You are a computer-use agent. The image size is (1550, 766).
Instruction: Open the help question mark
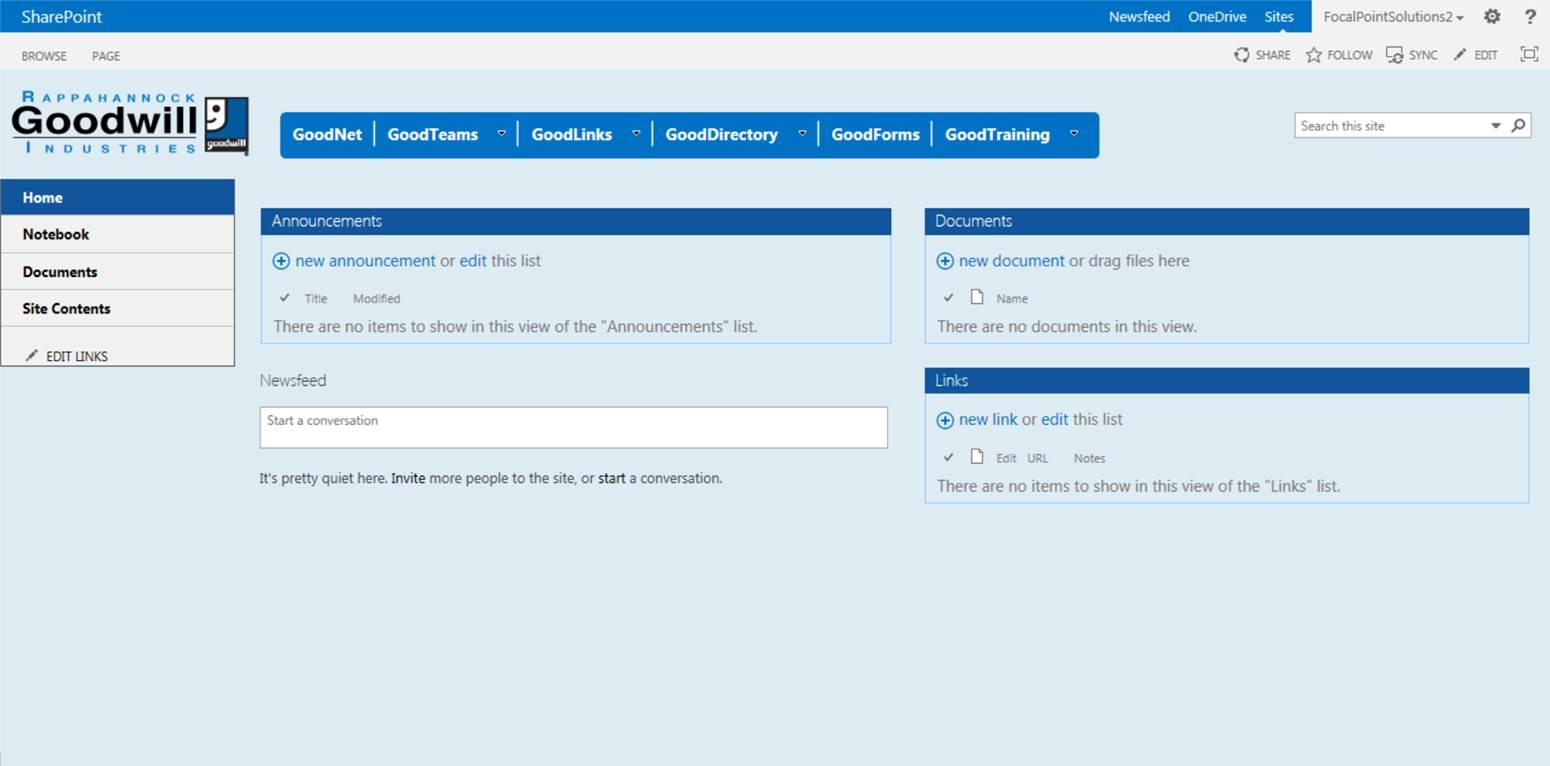click(1530, 17)
